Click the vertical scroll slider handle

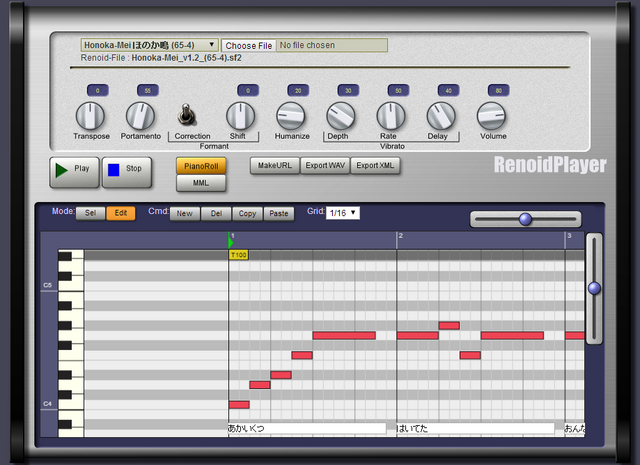point(594,288)
